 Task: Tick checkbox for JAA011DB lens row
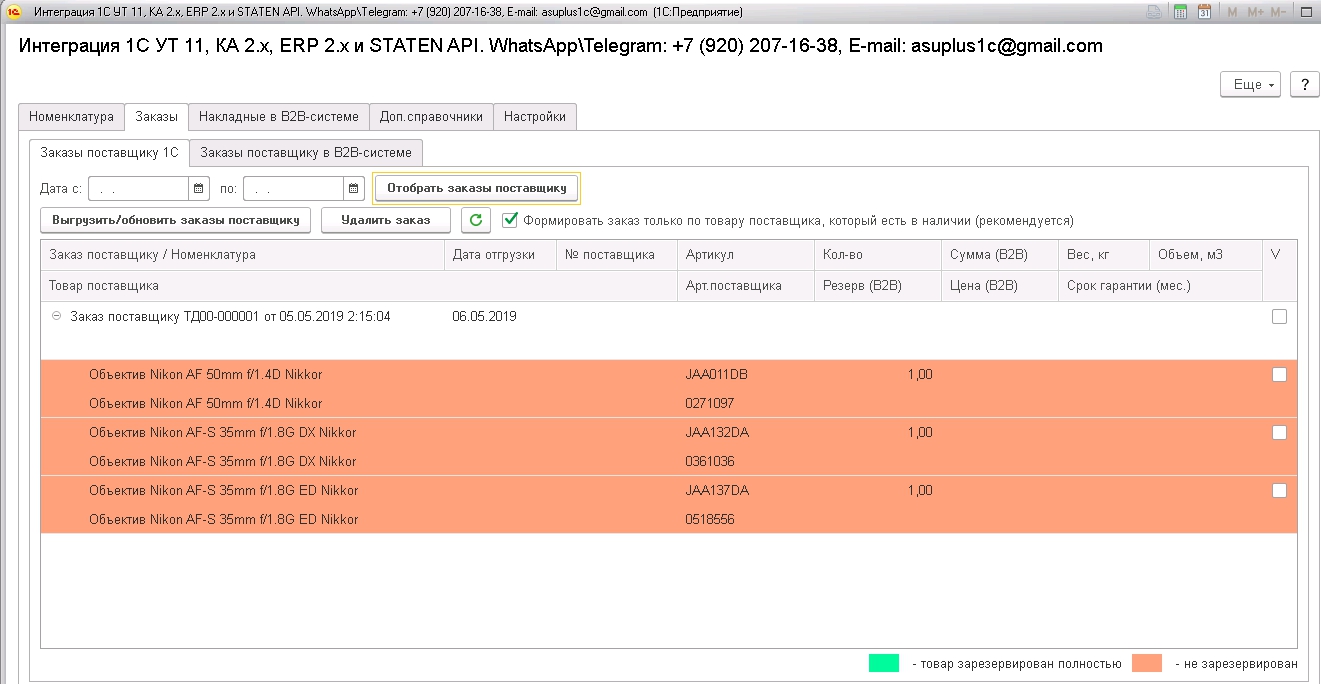tap(1279, 375)
